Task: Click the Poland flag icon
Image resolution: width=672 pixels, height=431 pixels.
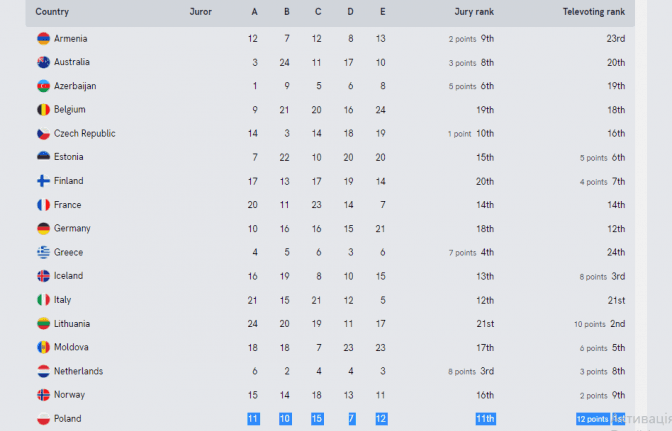Action: pyautogui.click(x=43, y=419)
